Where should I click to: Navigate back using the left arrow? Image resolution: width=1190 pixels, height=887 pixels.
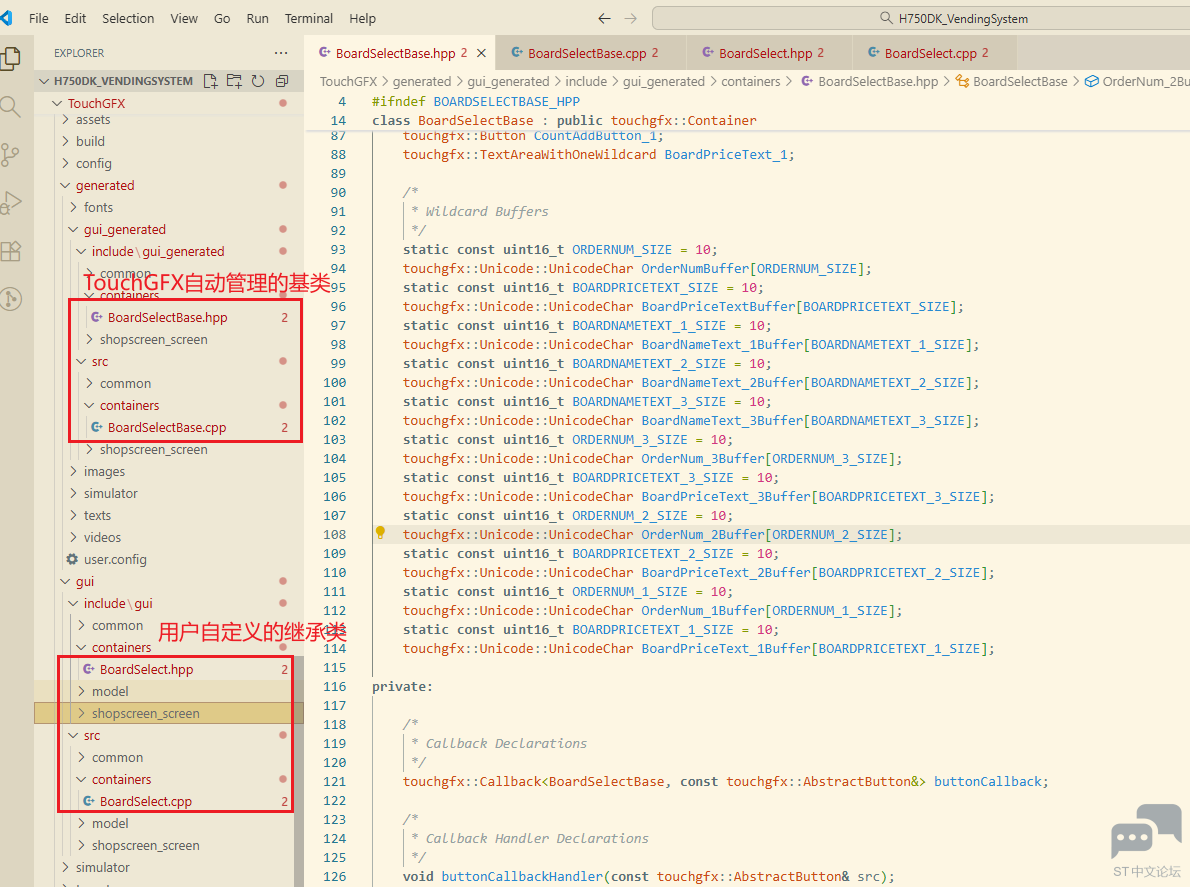click(604, 17)
